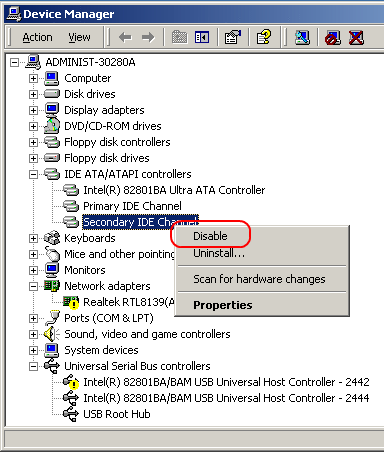The height and width of the screenshot is (452, 384).
Task: Open the Properties toolbar icon
Action: (233, 37)
